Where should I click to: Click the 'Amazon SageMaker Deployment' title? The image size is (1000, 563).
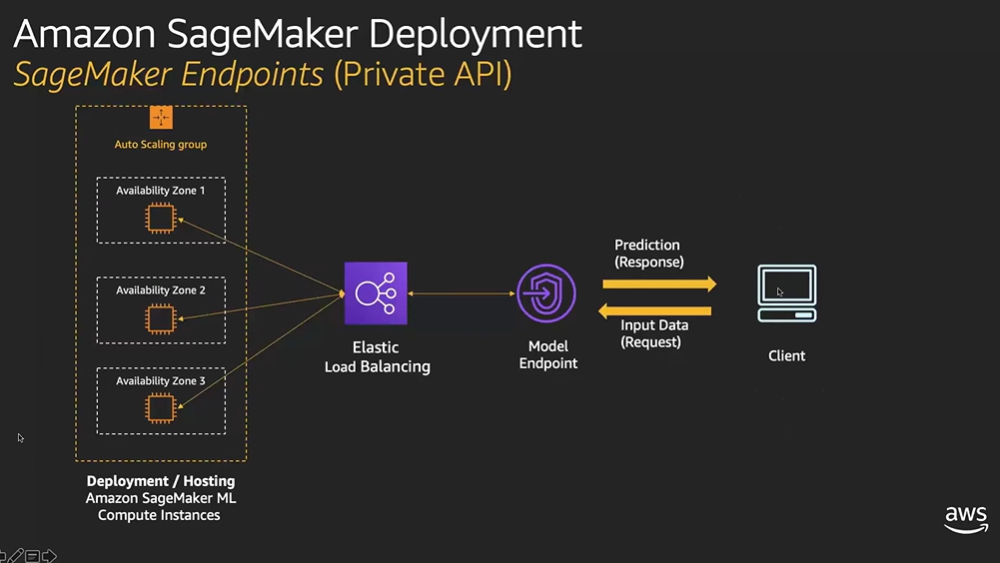coord(297,34)
